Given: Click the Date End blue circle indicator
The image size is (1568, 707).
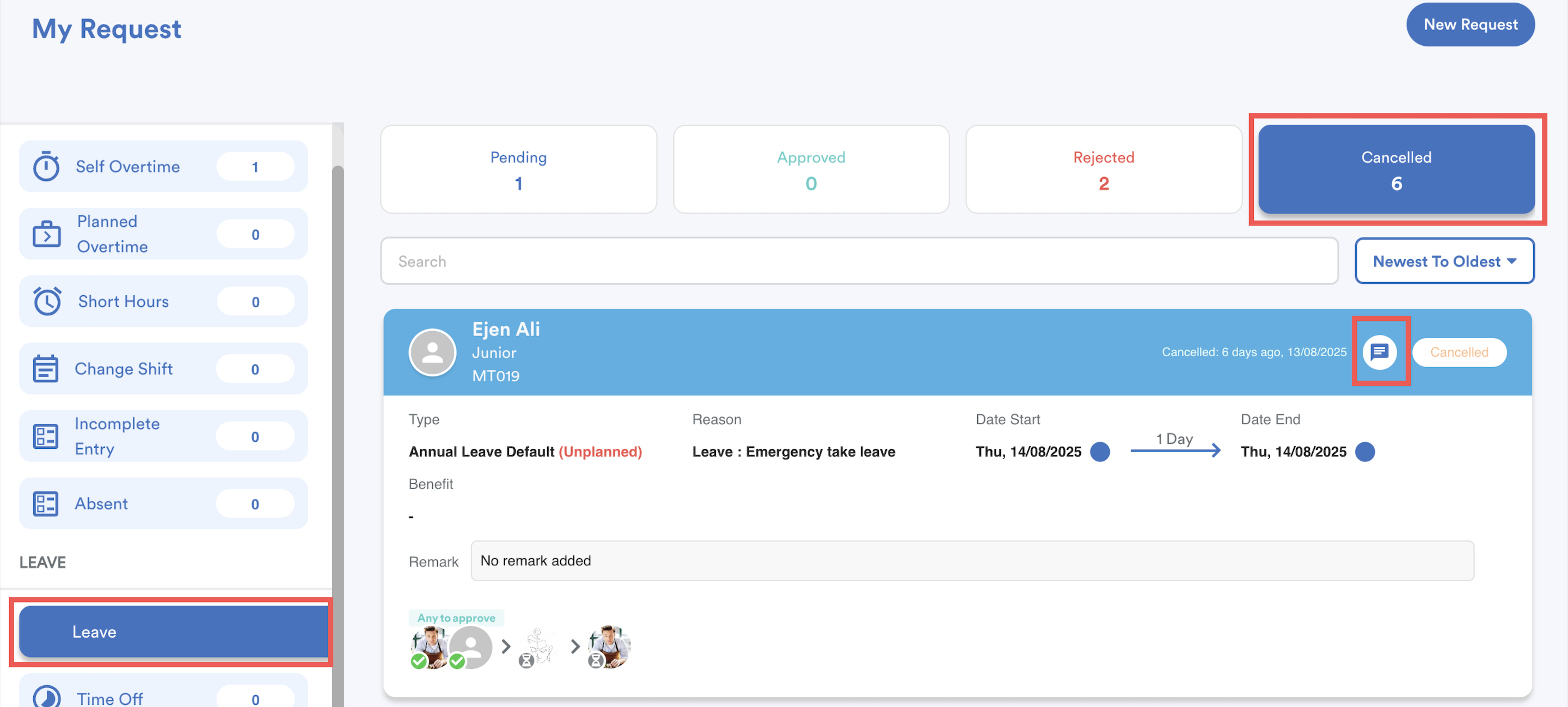Looking at the screenshot, I should (x=1365, y=451).
